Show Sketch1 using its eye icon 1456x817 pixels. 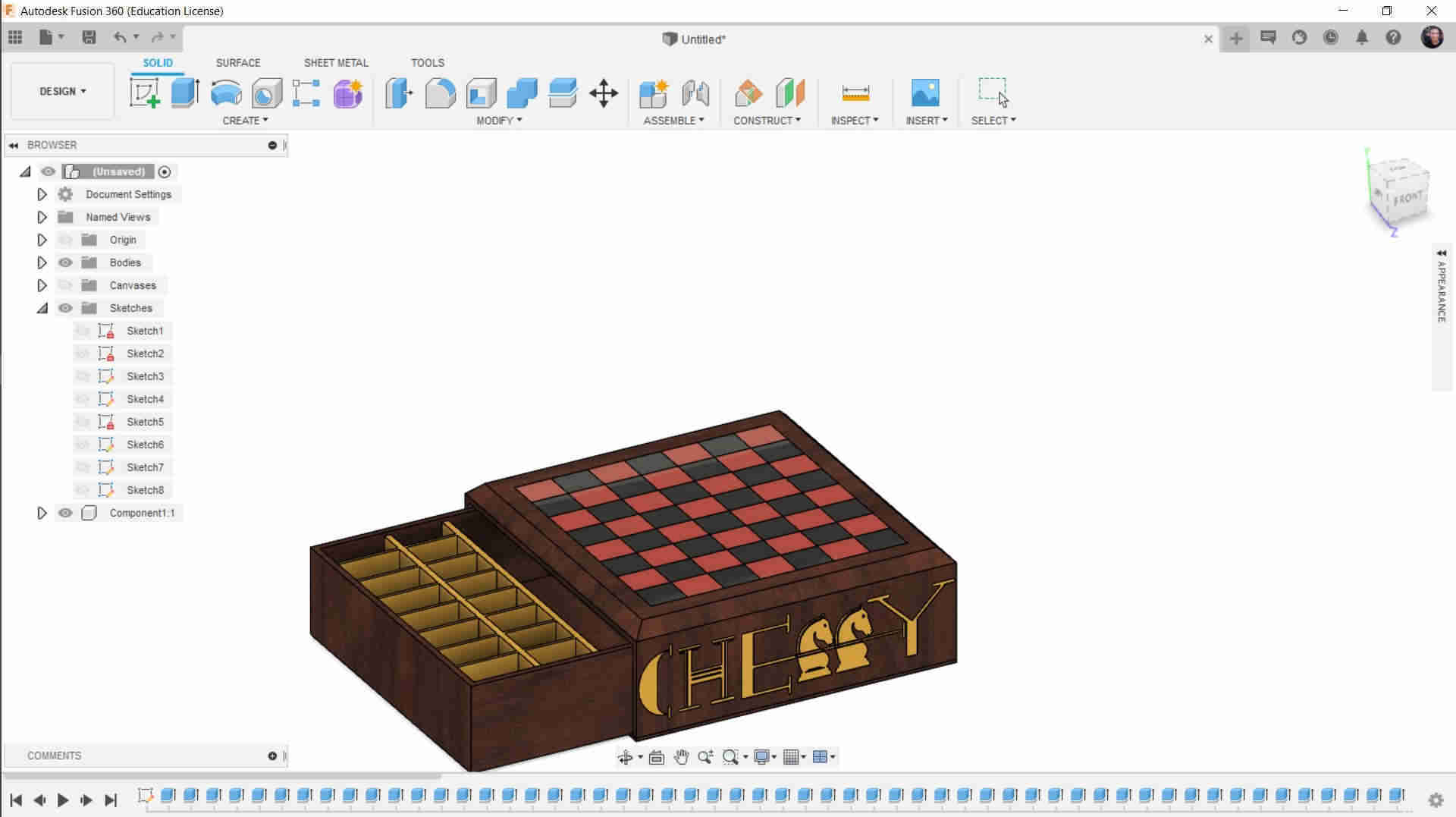tap(83, 331)
